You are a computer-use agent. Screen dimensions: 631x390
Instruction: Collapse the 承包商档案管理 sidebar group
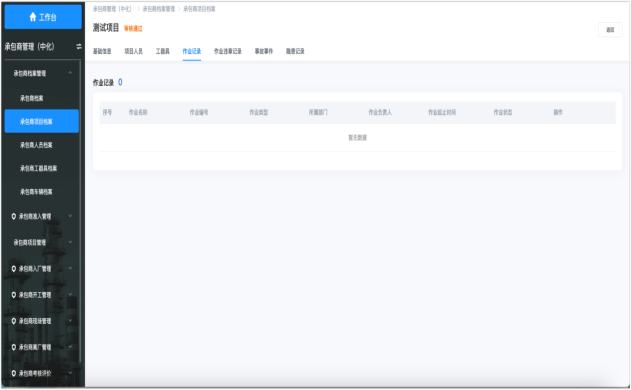(70, 73)
